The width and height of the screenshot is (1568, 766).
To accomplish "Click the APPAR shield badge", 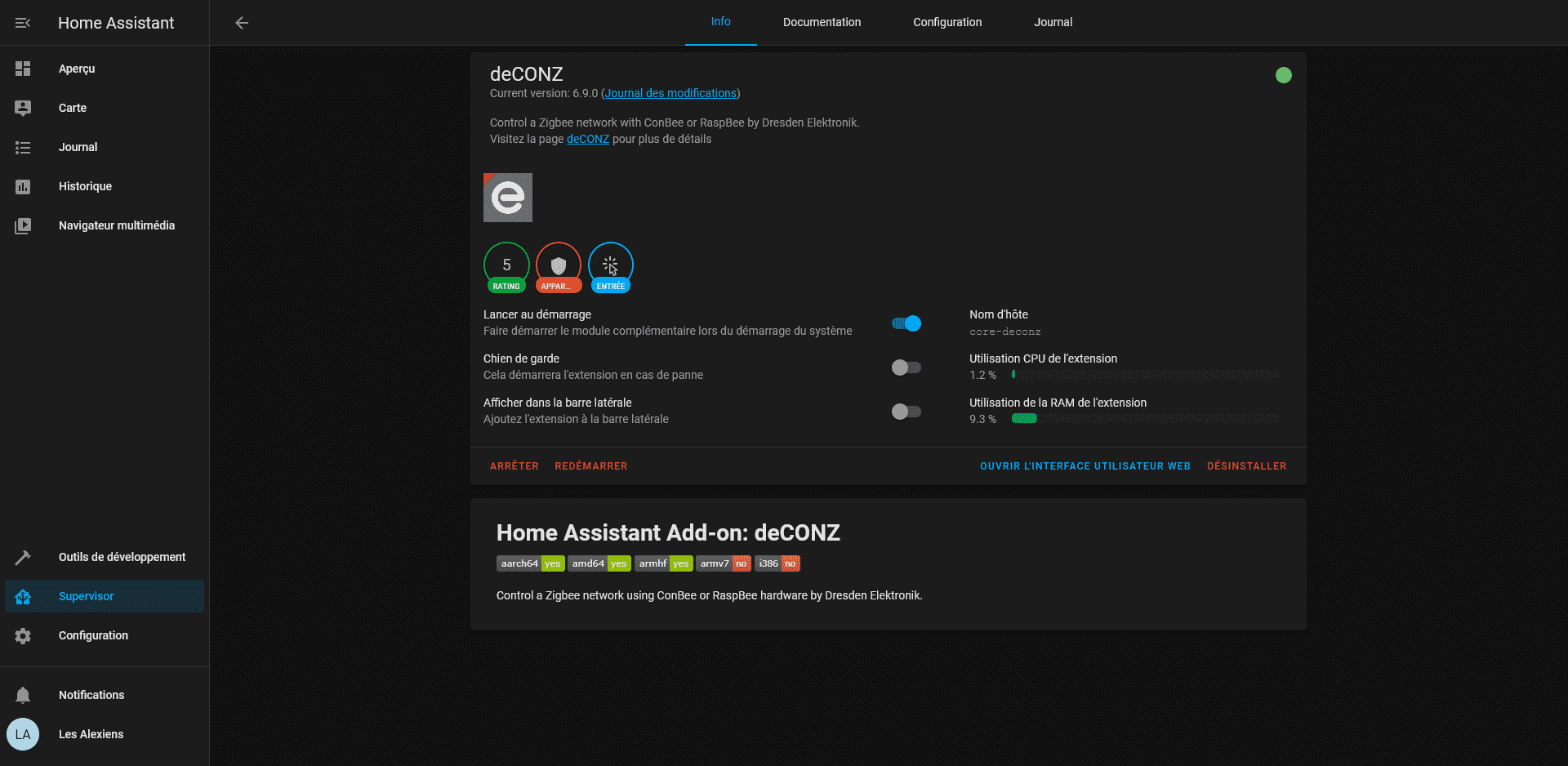I will [559, 267].
